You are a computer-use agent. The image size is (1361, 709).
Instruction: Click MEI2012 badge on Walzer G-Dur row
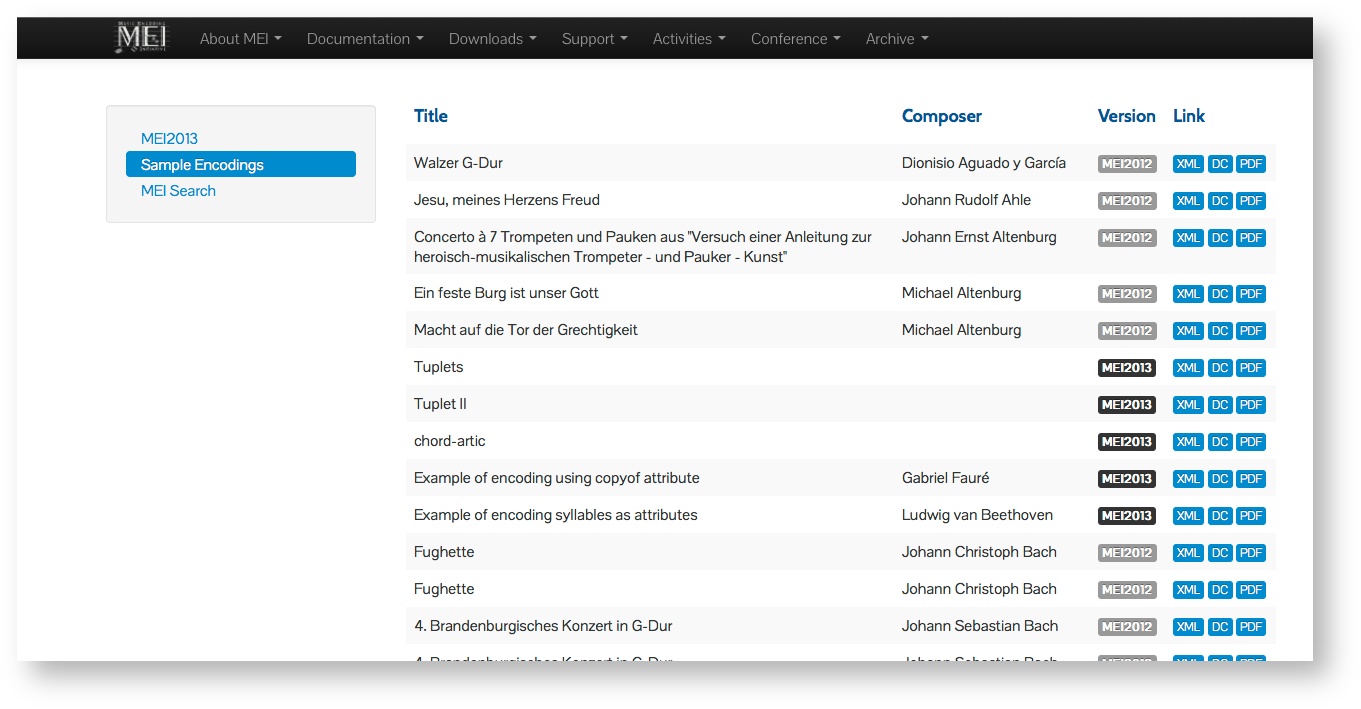(x=1126, y=164)
